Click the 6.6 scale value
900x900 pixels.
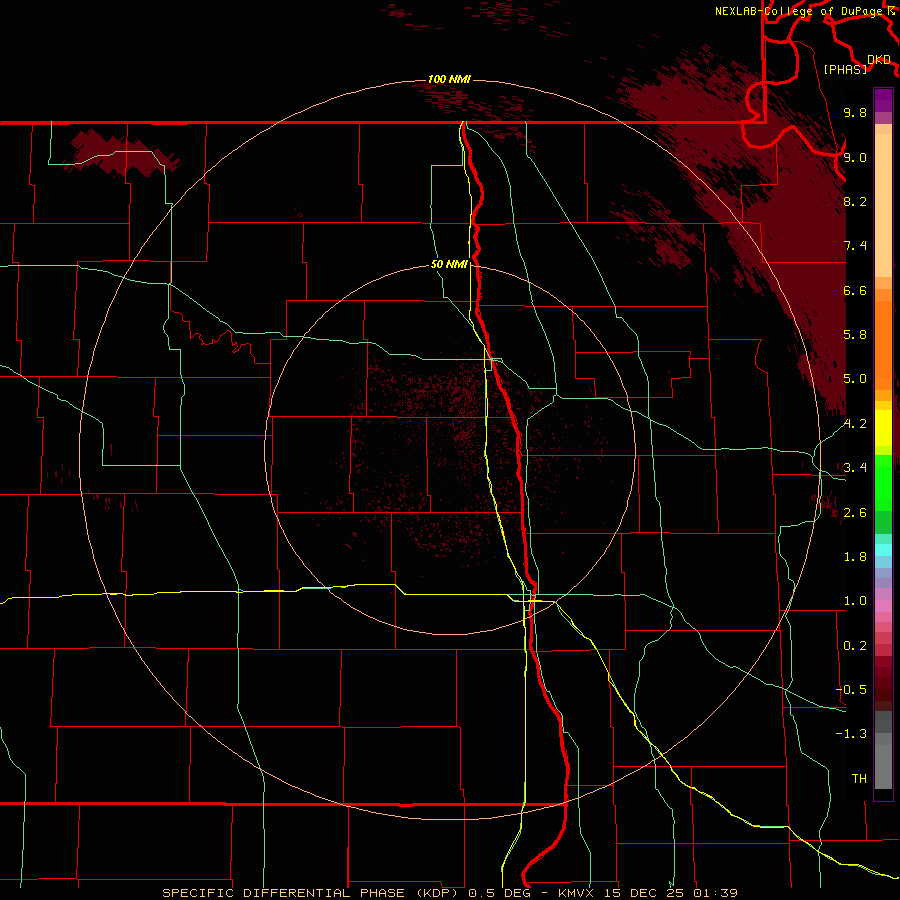pyautogui.click(x=855, y=290)
